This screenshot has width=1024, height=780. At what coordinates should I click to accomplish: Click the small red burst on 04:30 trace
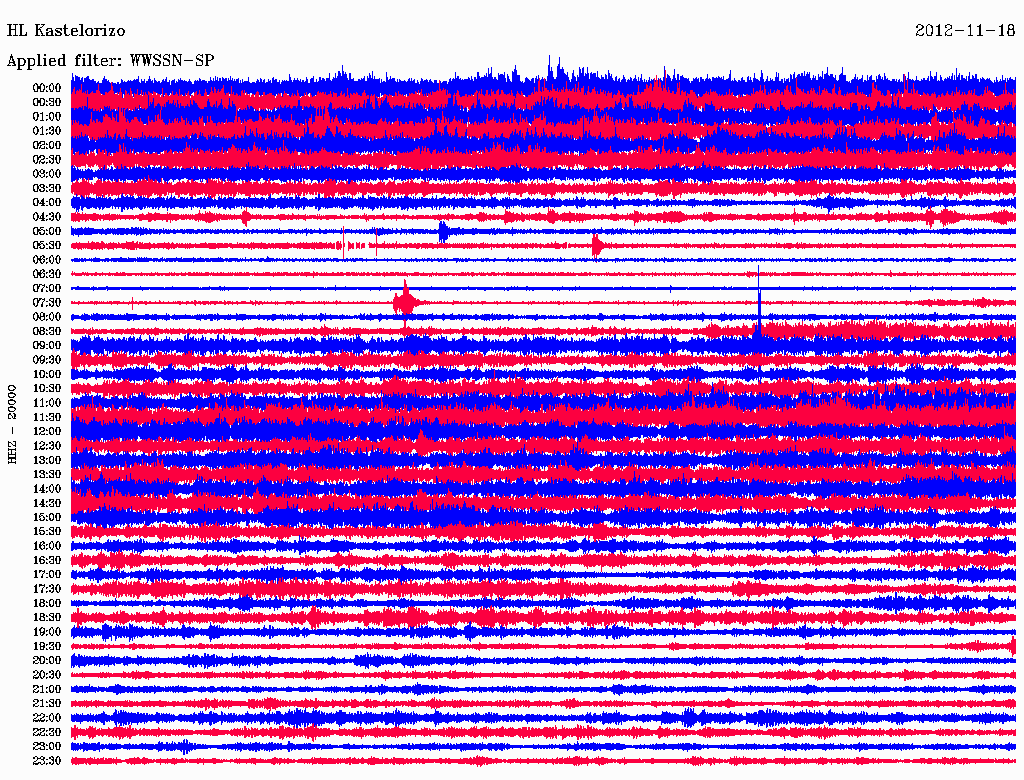click(x=246, y=217)
